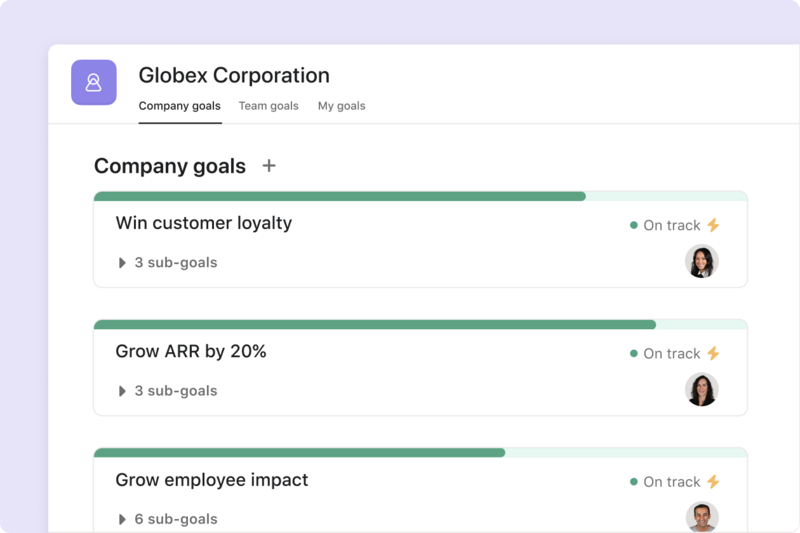Open the Win customer loyalty goal
800x533 pixels.
click(204, 223)
